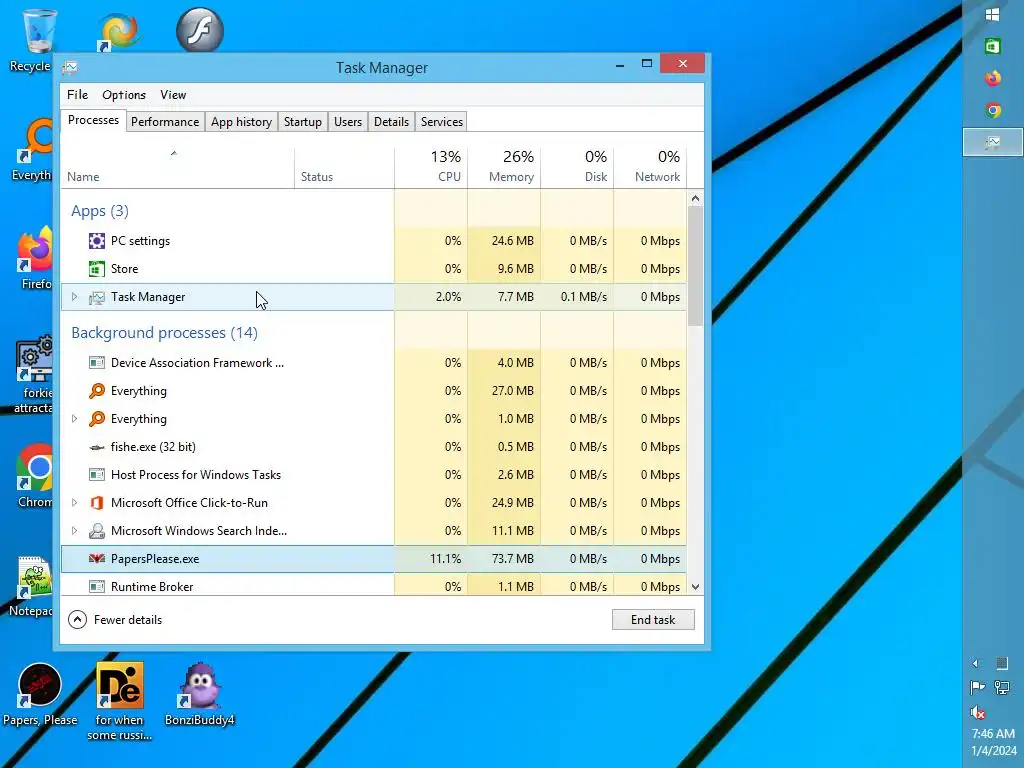Click the Microsoft Windows Search Indexer icon
Viewport: 1024px width, 768px height.
click(x=97, y=531)
